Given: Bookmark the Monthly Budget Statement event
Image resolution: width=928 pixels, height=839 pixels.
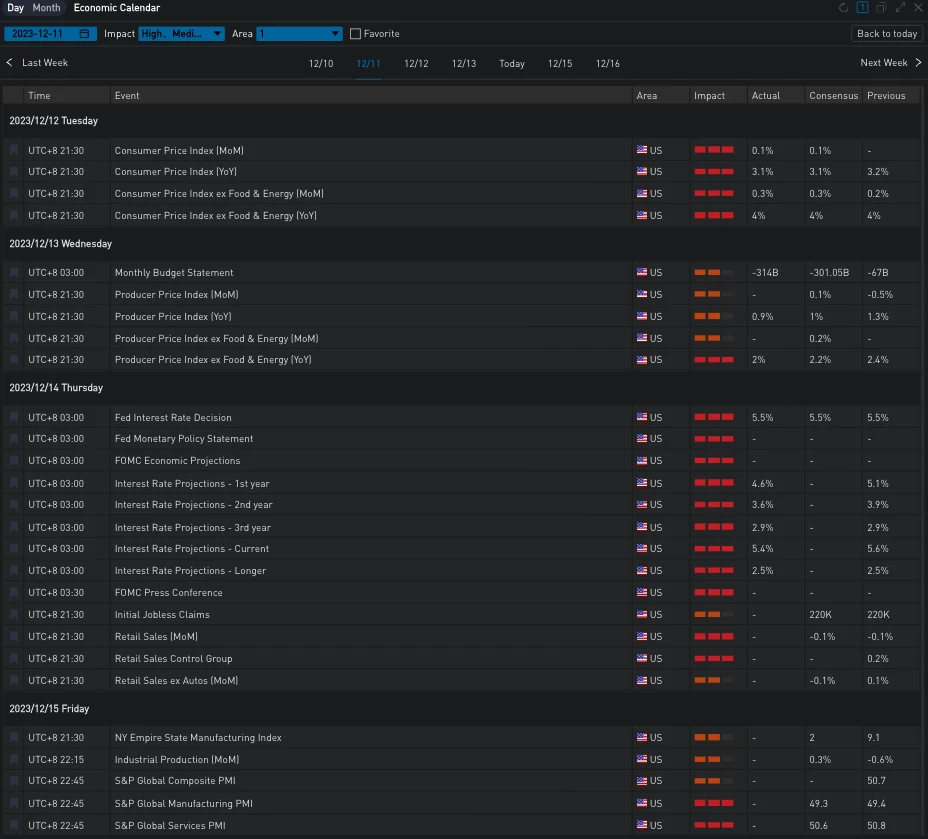Looking at the screenshot, I should click(x=14, y=272).
